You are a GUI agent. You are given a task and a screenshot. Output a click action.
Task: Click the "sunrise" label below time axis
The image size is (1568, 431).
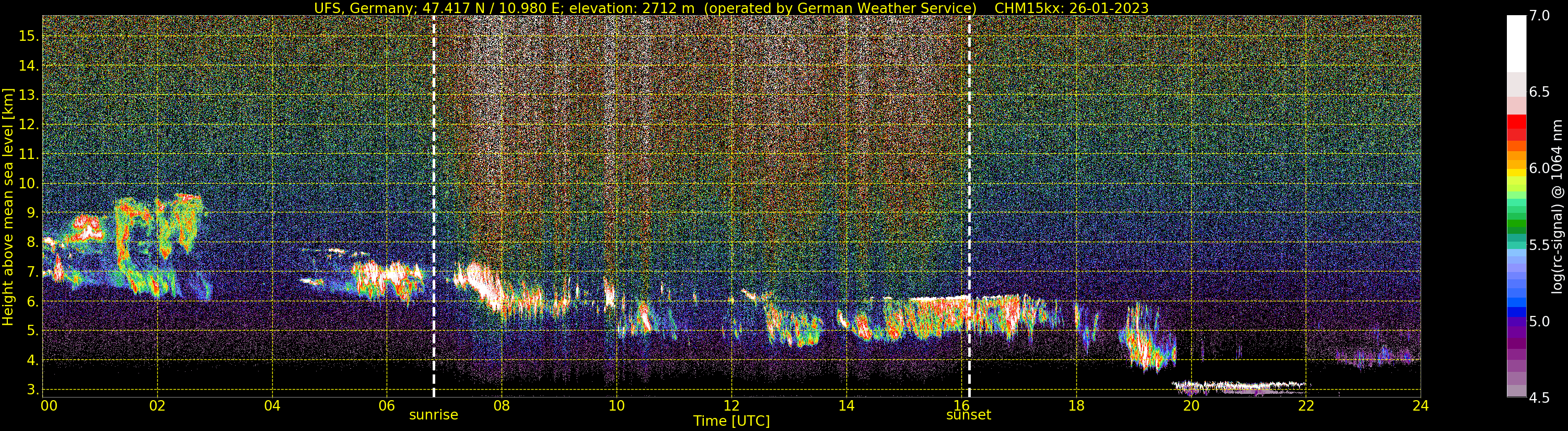[433, 415]
